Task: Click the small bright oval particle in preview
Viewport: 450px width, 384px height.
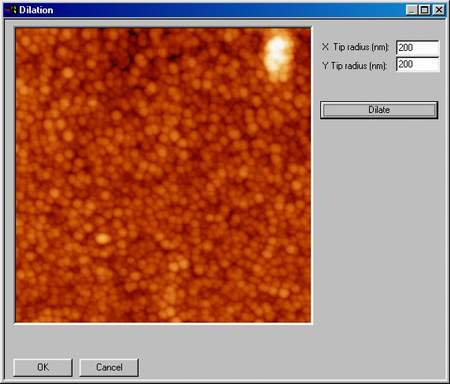Action: 103,238
